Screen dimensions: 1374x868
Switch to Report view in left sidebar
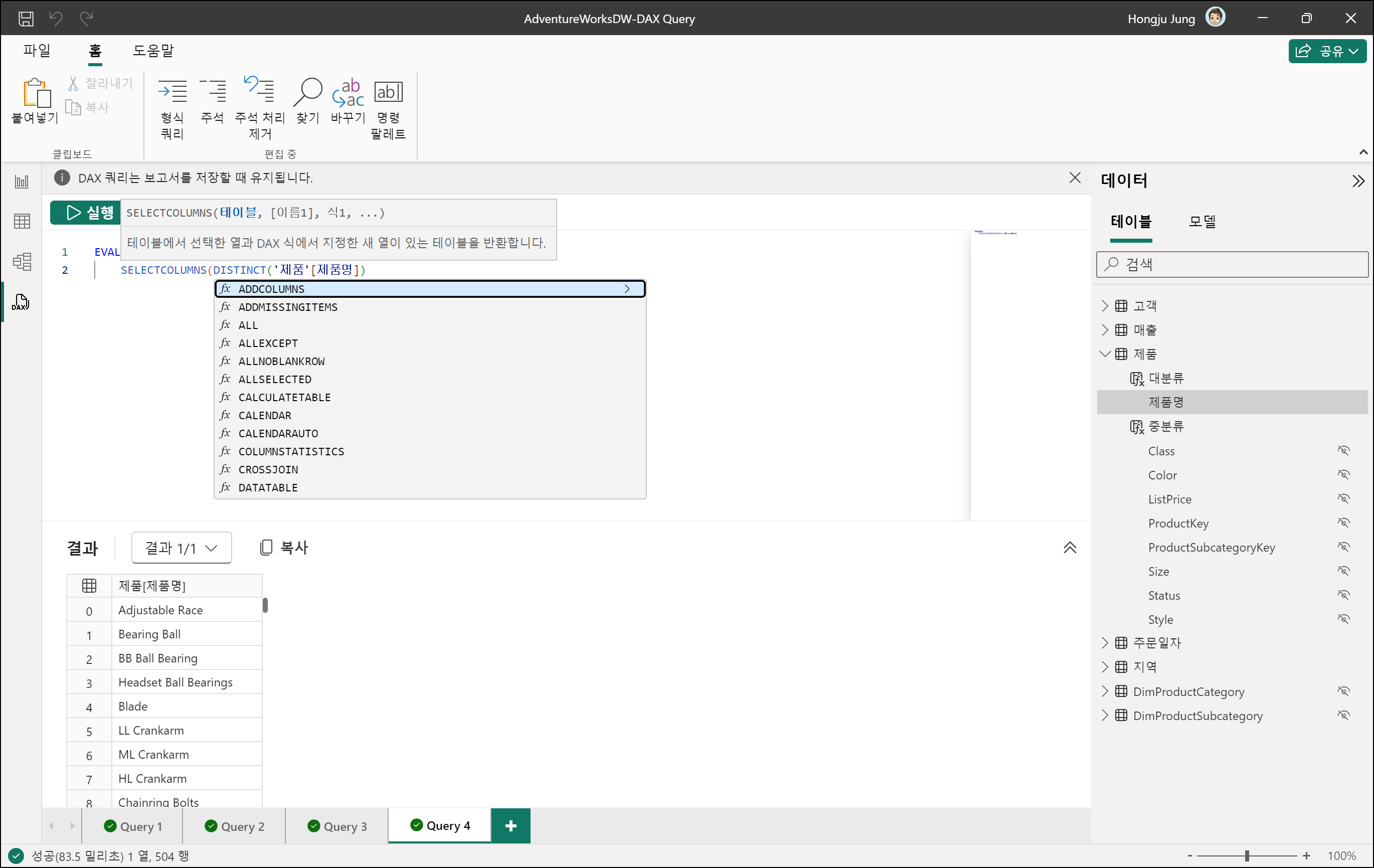[x=22, y=182]
